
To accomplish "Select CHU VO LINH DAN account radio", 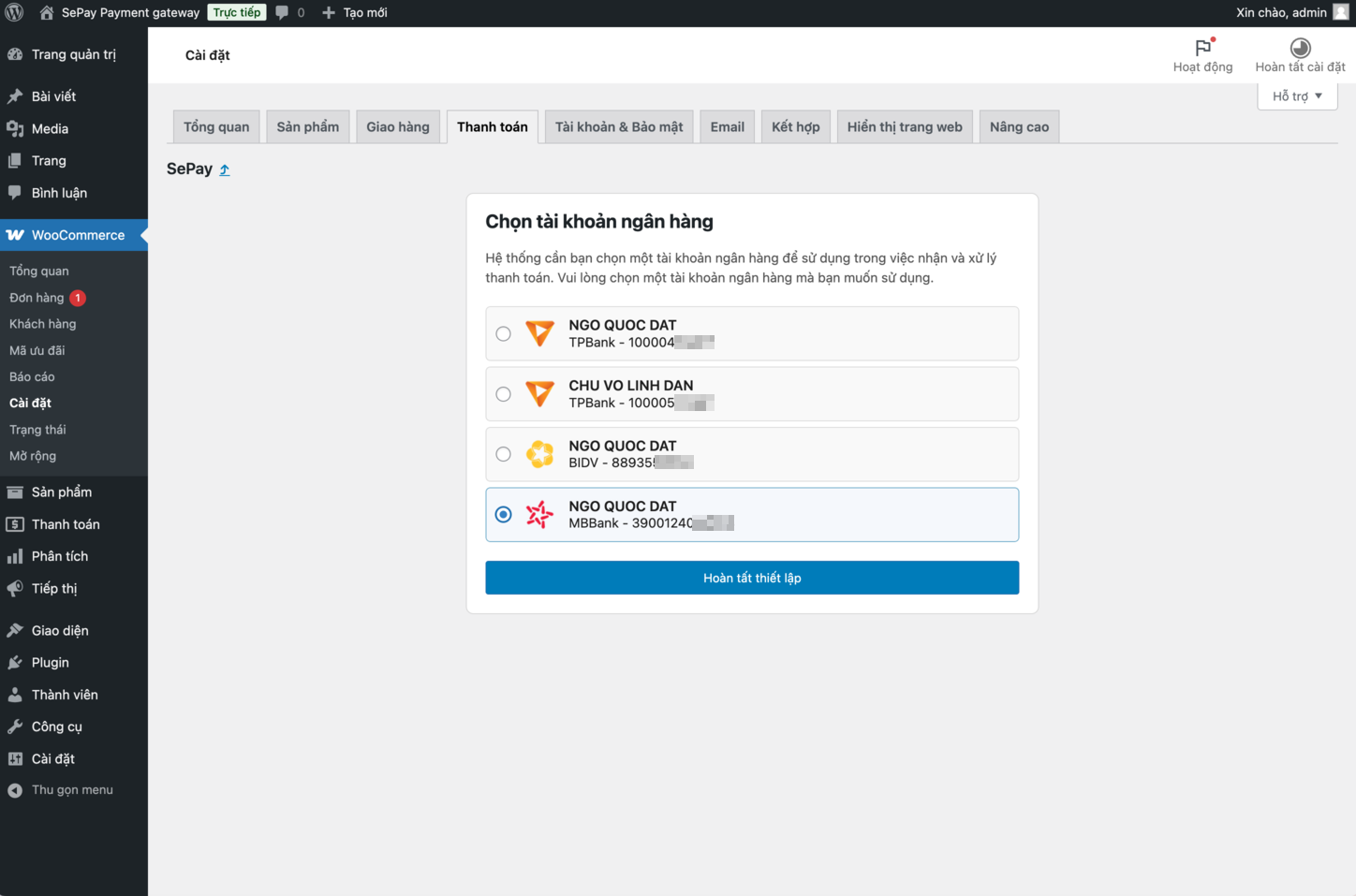I will [x=504, y=394].
